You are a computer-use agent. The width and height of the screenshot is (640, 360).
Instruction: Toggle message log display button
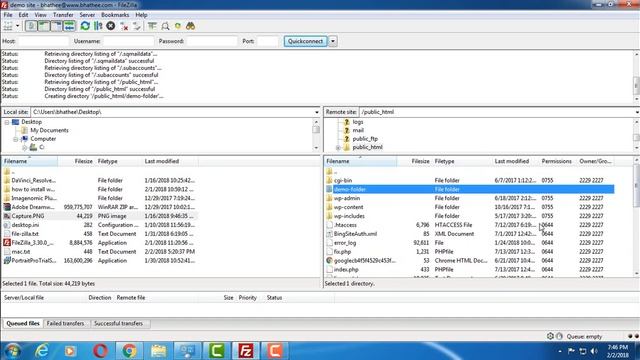31,26
